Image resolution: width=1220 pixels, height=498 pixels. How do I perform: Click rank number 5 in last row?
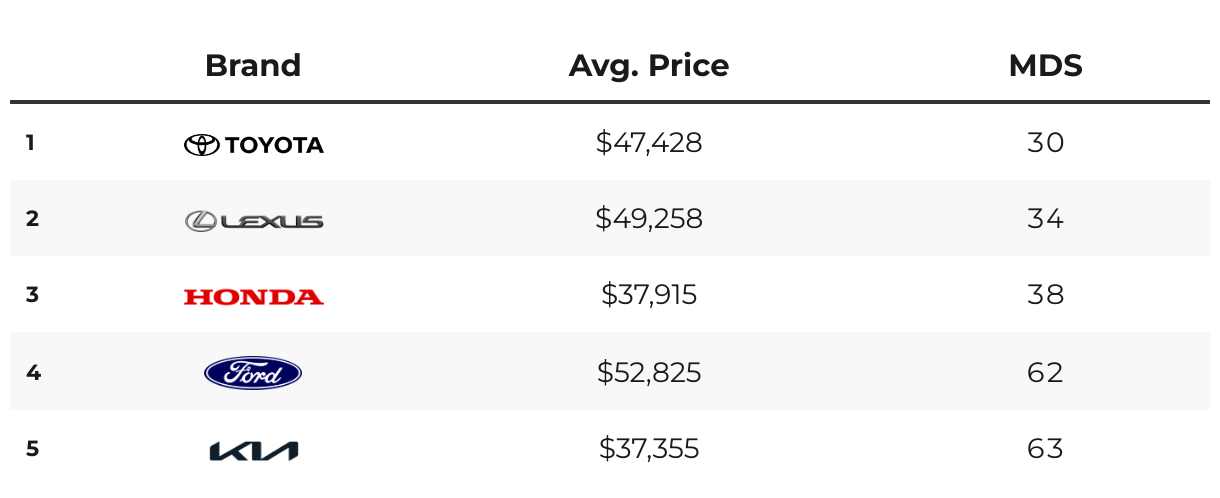[x=32, y=449]
